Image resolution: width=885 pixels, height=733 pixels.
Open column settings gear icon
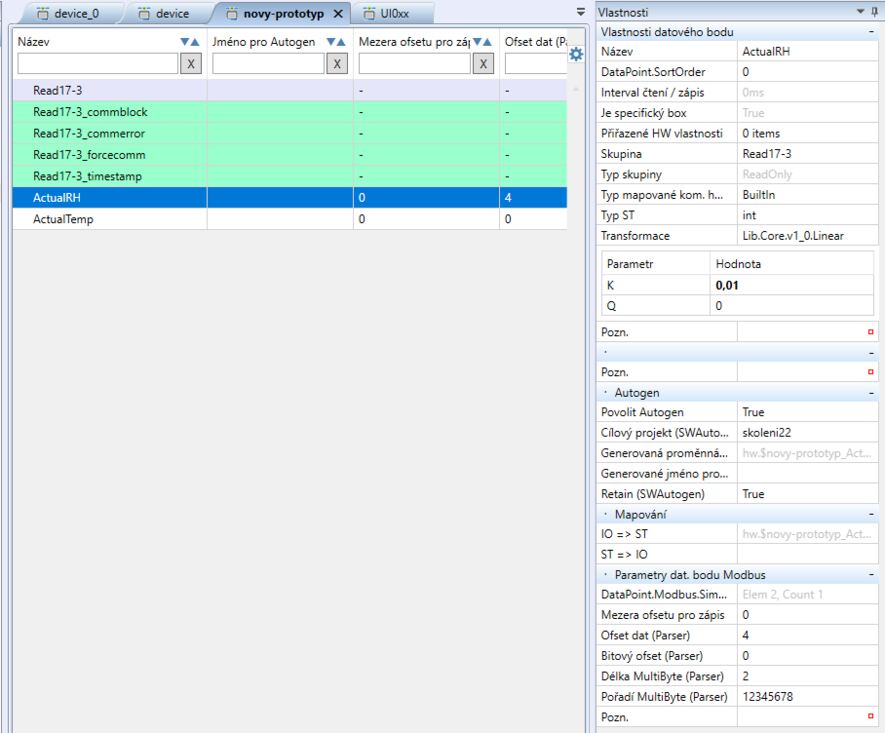[x=575, y=55]
